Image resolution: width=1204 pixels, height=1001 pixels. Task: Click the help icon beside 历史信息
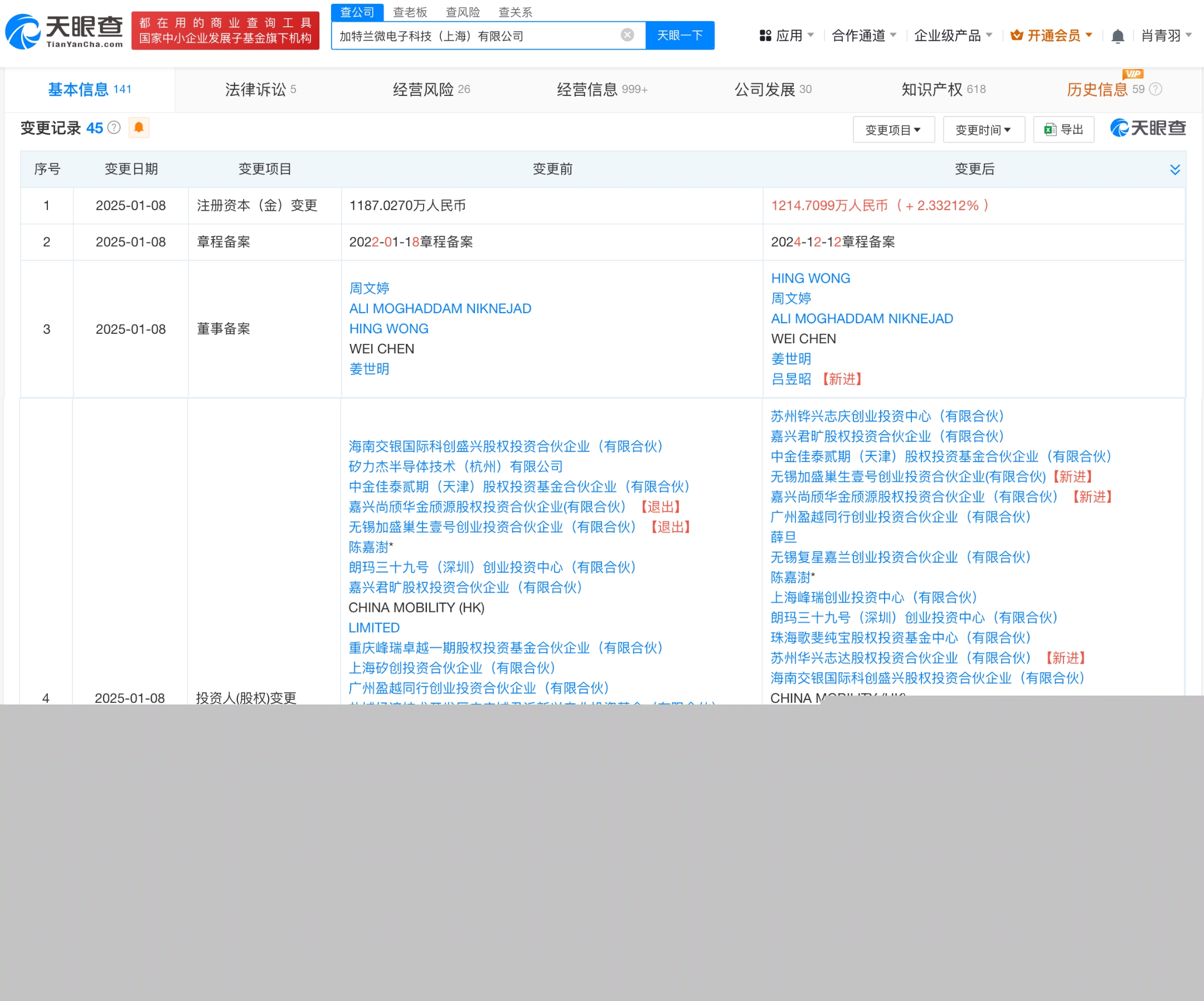(1156, 89)
